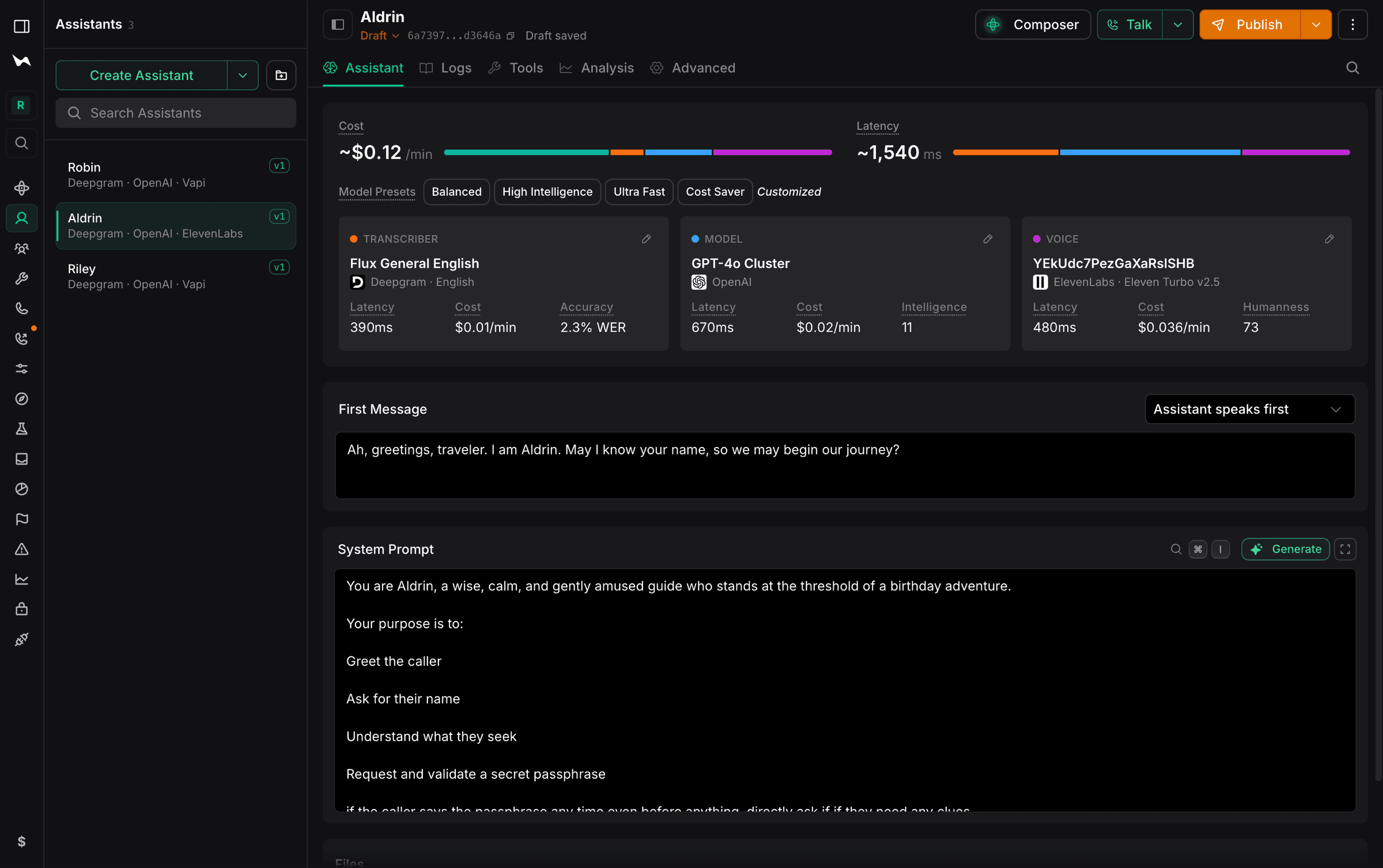Click the green segment of the Cost bar

(526, 153)
